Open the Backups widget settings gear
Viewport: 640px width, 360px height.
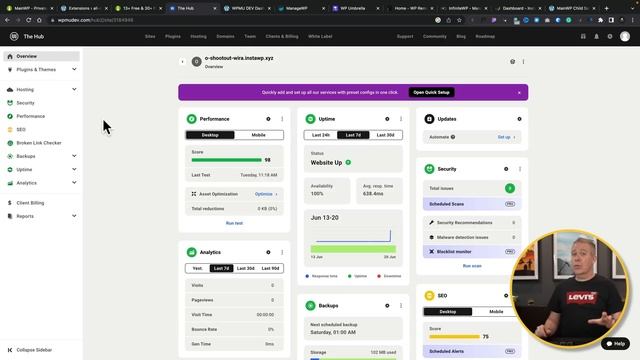pyautogui.click(x=387, y=306)
